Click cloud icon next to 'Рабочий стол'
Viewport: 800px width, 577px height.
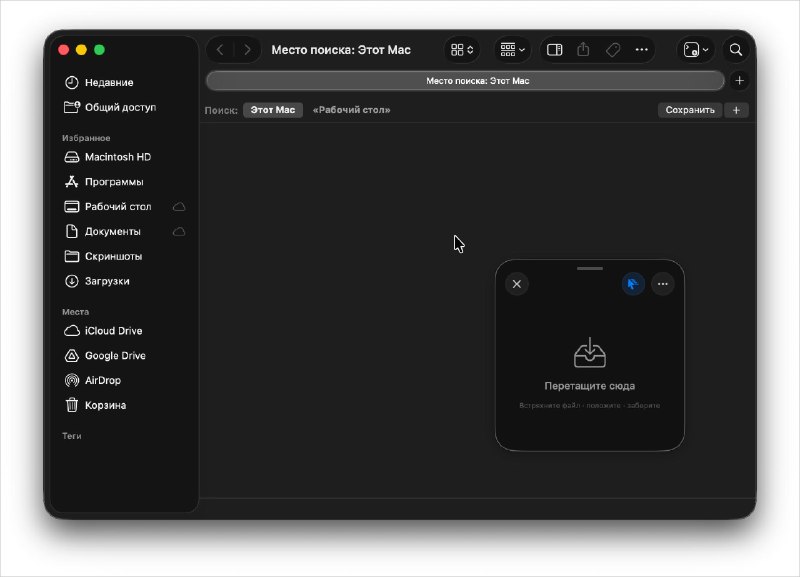(179, 207)
